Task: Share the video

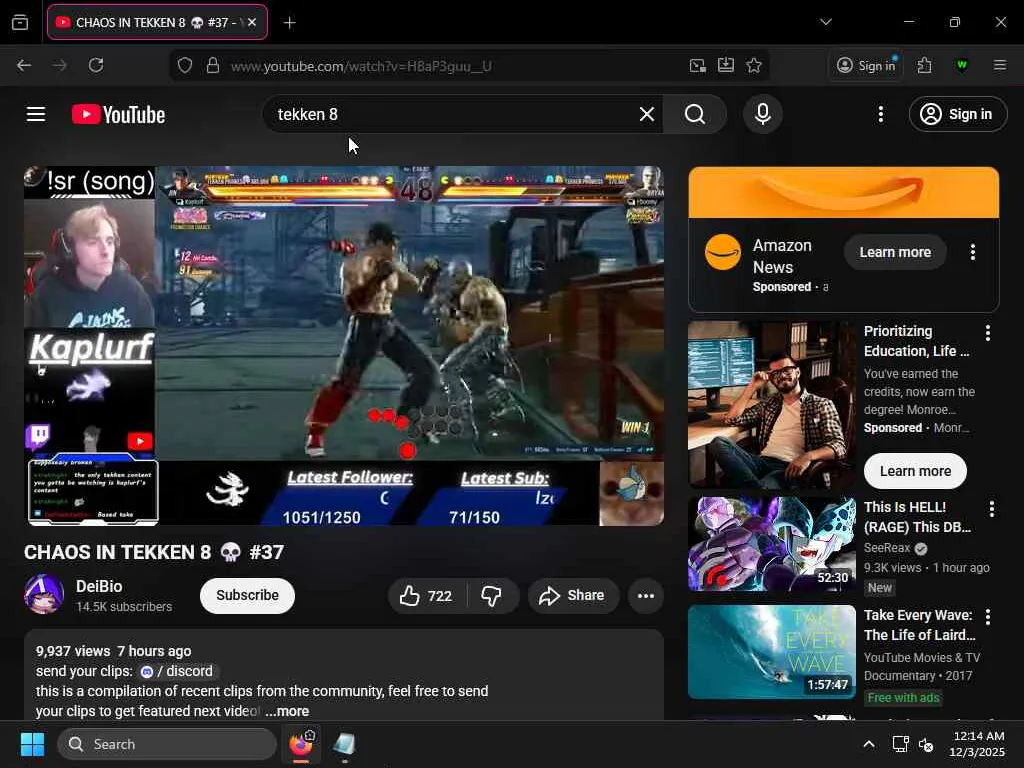Action: tap(573, 596)
